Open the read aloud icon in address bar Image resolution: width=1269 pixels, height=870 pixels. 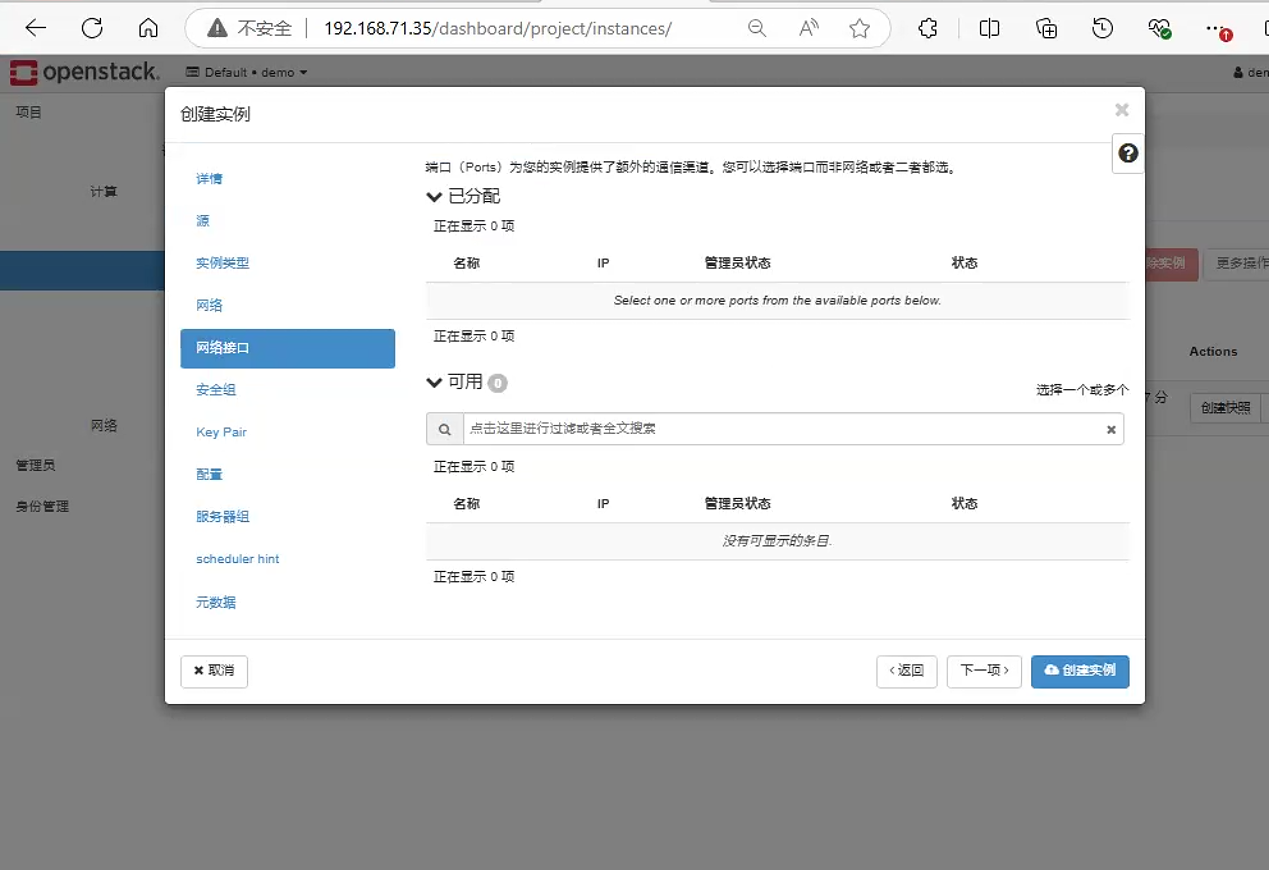click(x=809, y=29)
